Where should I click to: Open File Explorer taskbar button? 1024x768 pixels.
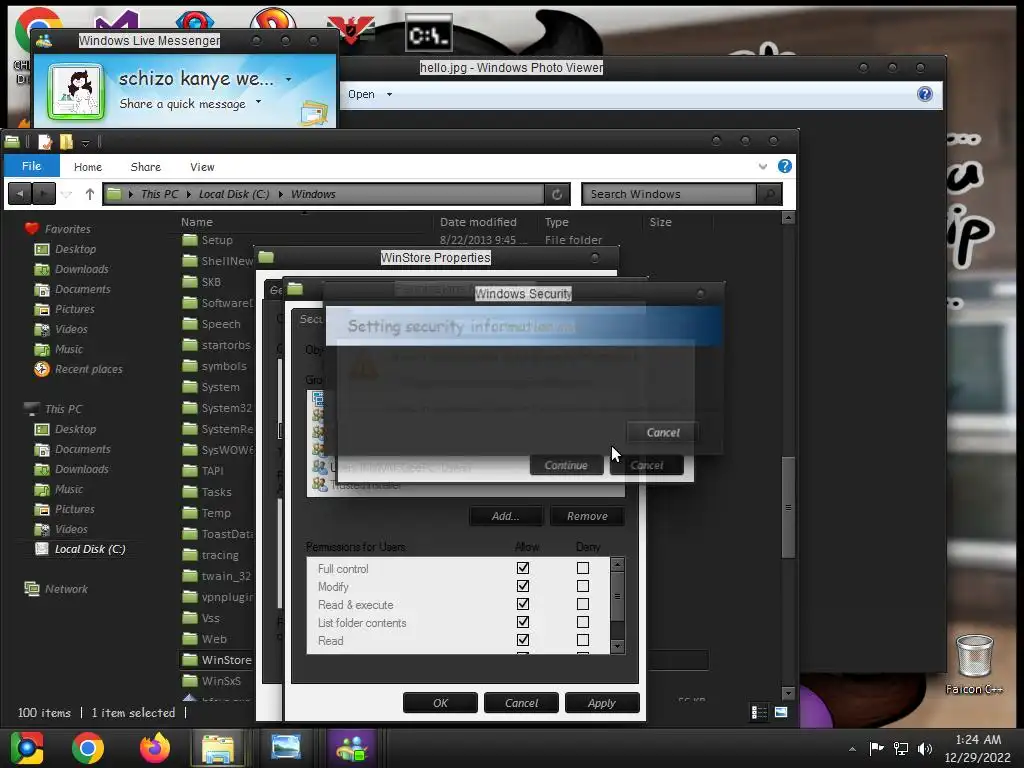[x=218, y=748]
